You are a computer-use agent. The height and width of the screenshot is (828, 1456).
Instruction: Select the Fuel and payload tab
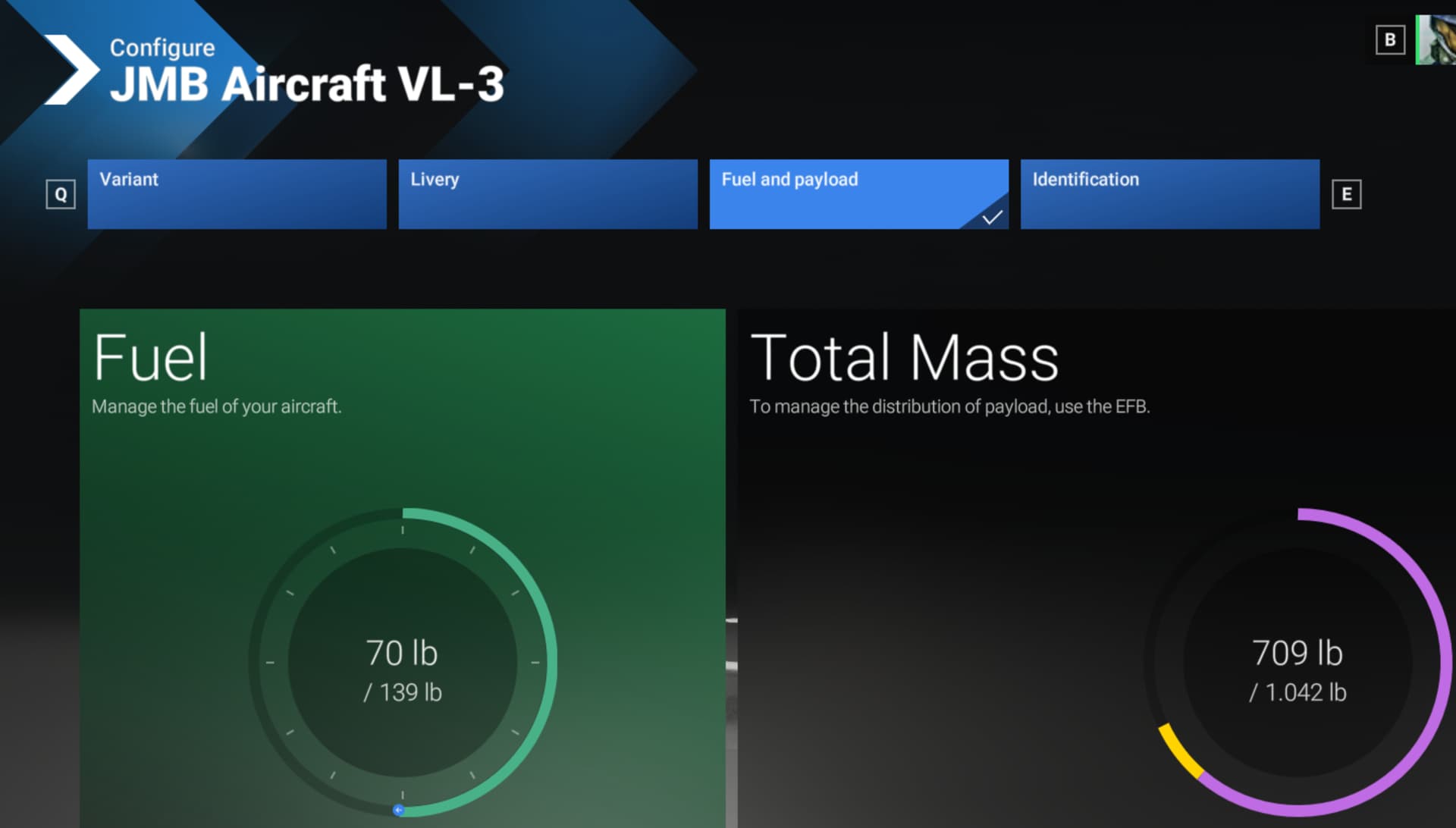click(859, 194)
